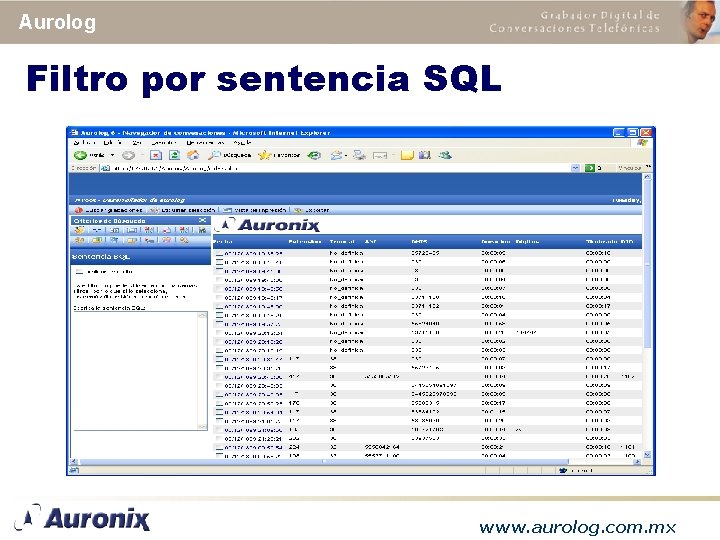Click the Refresh page icon

point(174,155)
